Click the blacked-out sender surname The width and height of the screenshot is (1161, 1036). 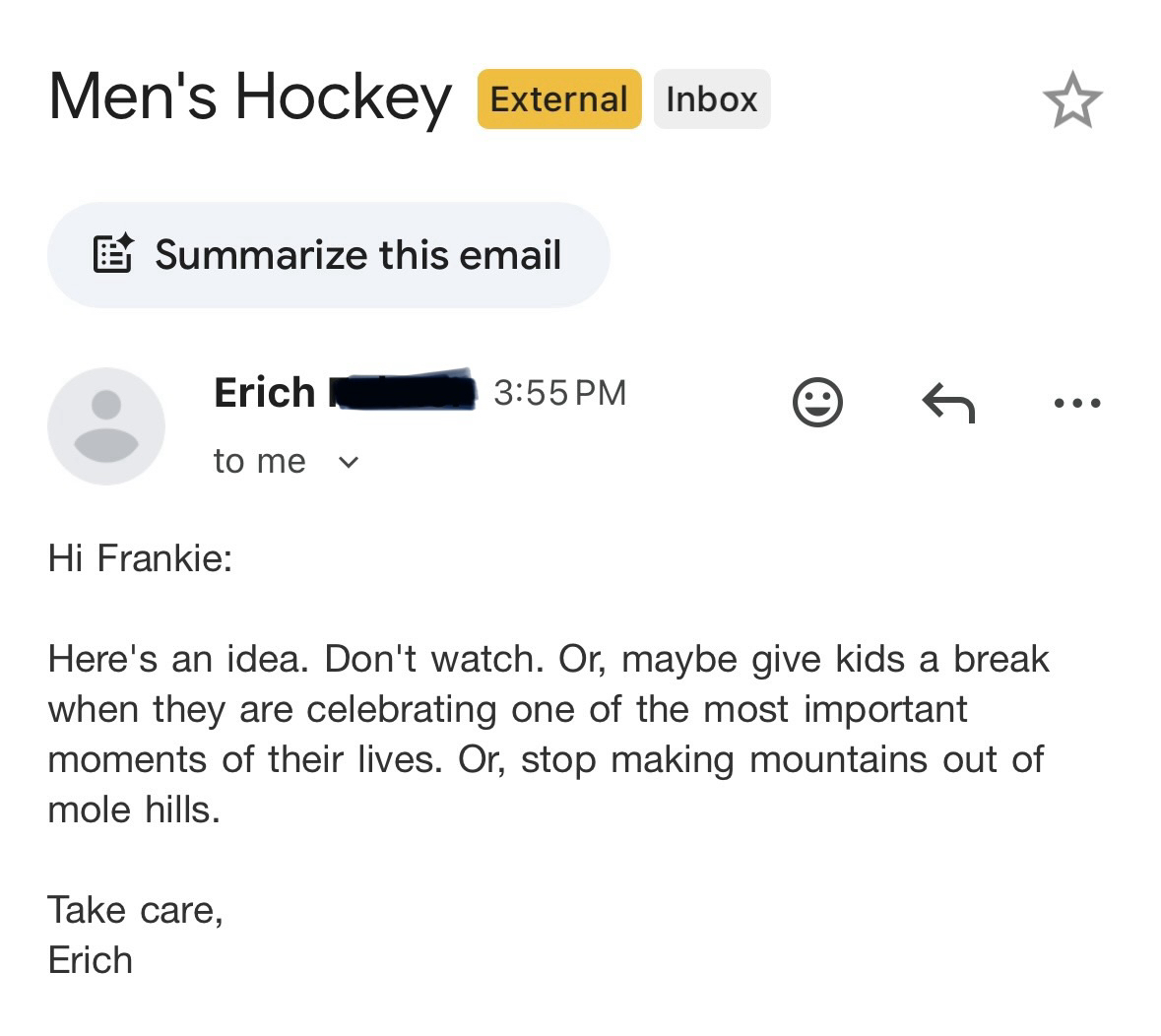[x=400, y=391]
